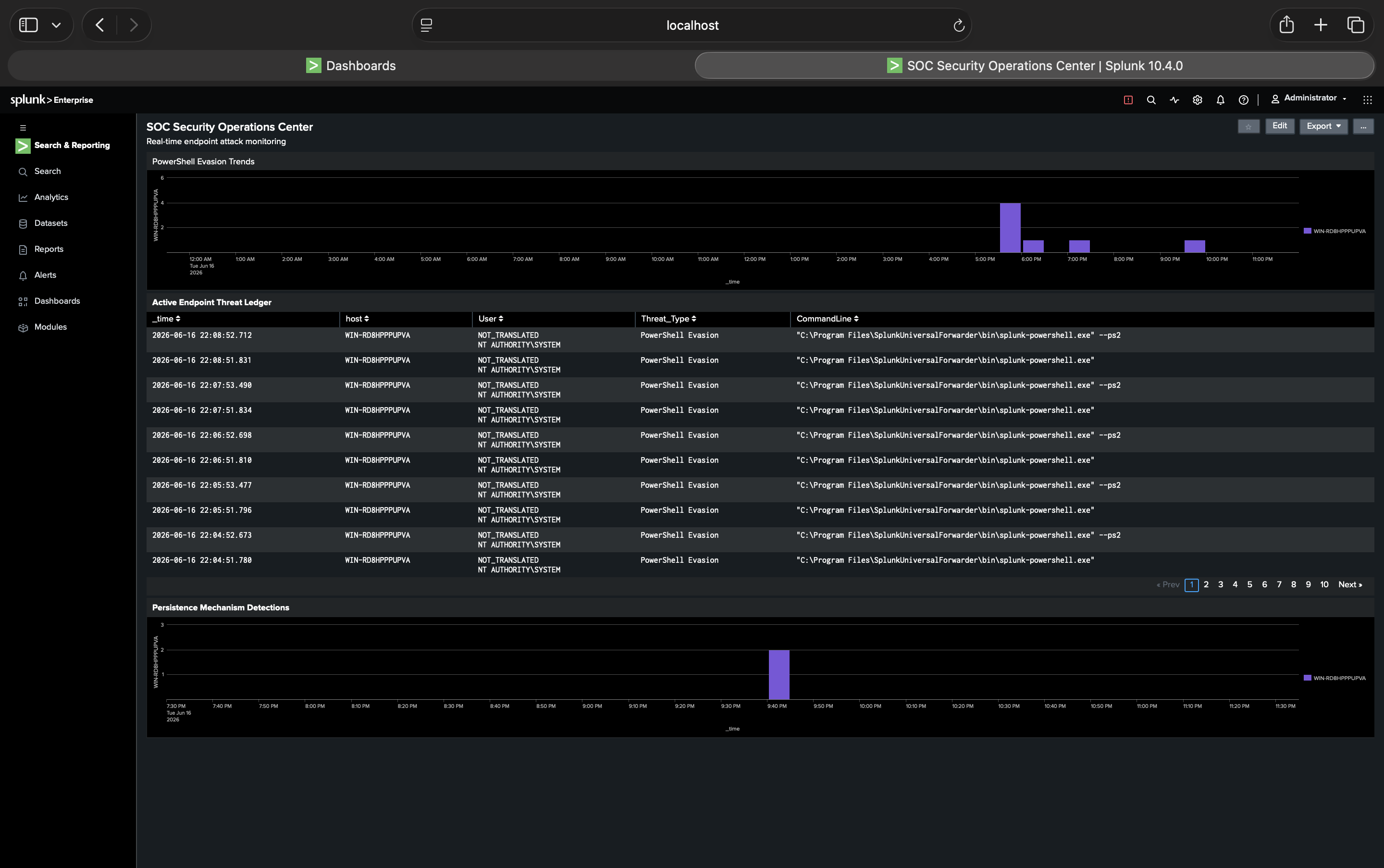Screen dimensions: 1384x868
Task: Click the Splunk Enterprise logo
Action: tap(52, 99)
